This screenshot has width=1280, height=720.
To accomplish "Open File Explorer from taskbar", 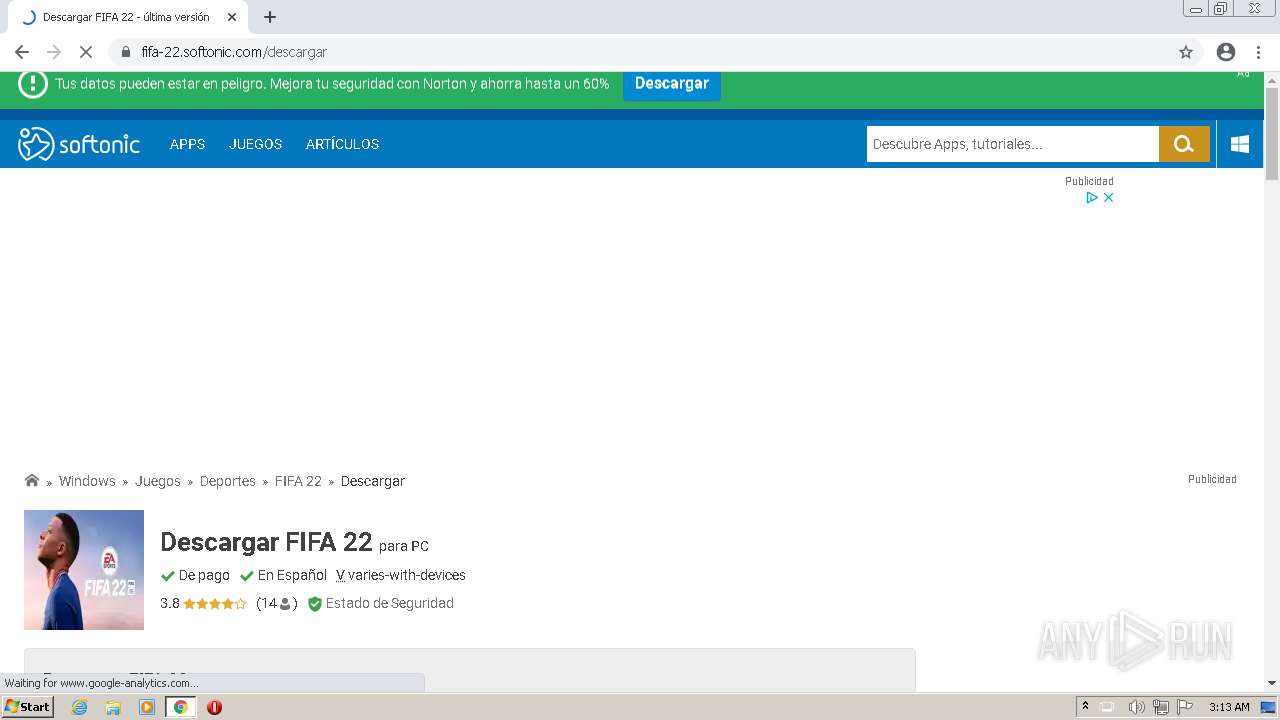I will pyautogui.click(x=113, y=707).
